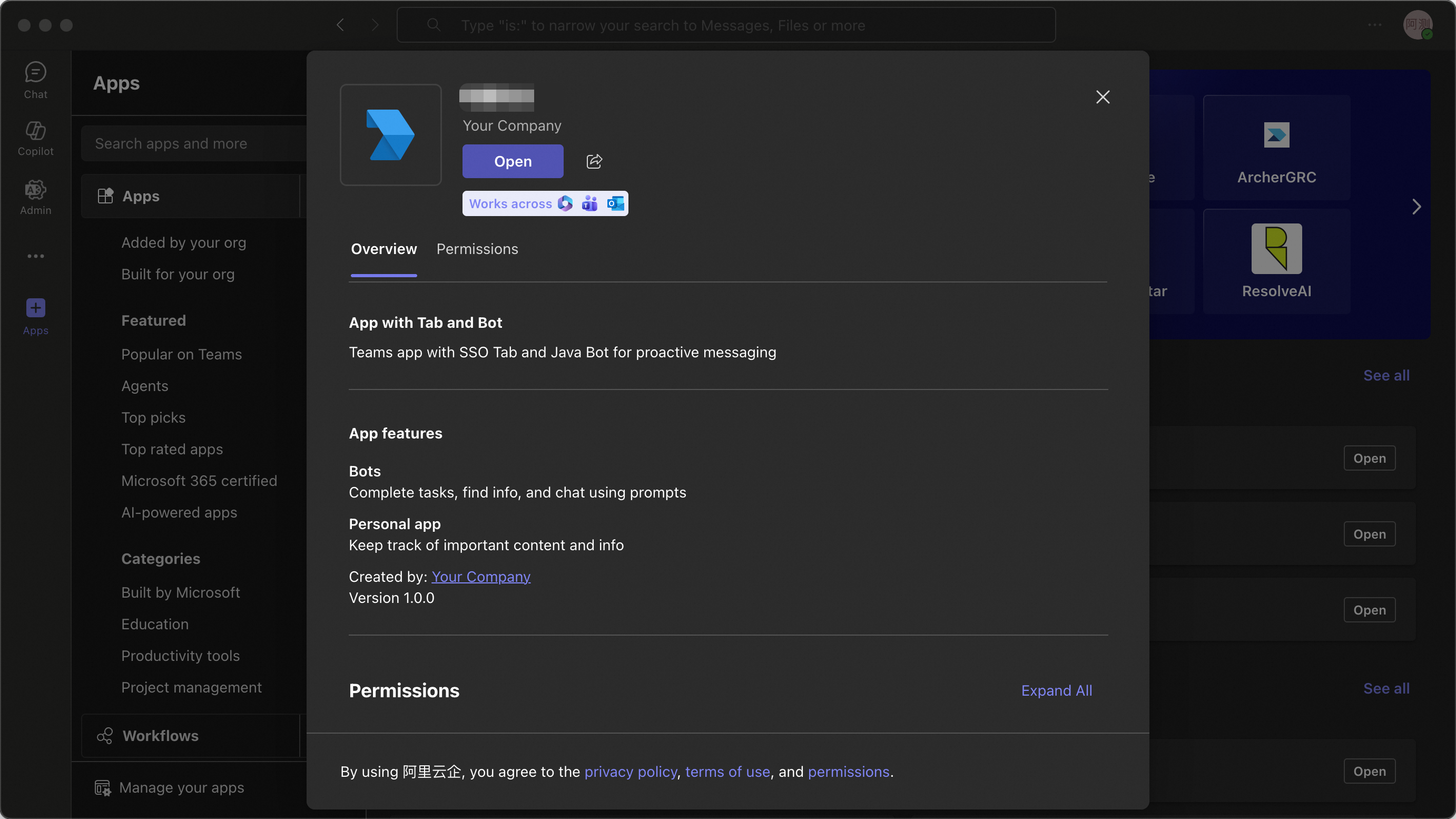Click the back navigation arrow
This screenshot has height=819, width=1456.
340,25
